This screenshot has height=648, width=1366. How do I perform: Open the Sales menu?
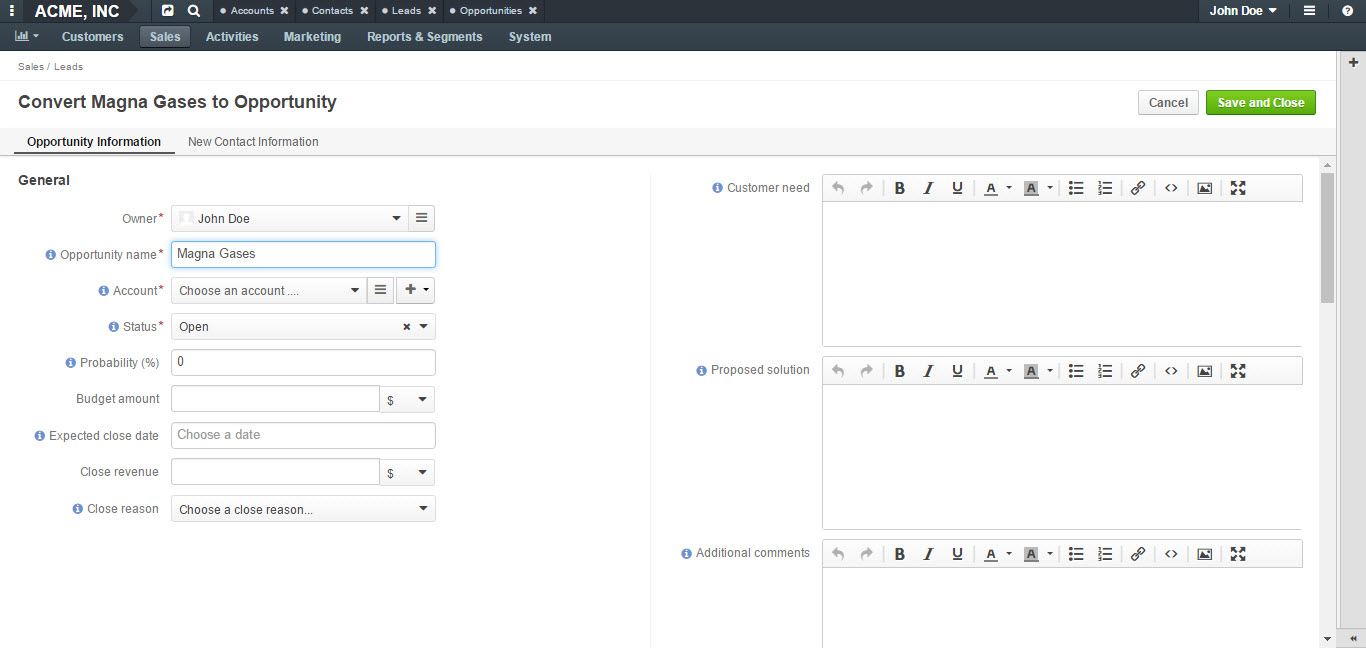[x=165, y=37]
